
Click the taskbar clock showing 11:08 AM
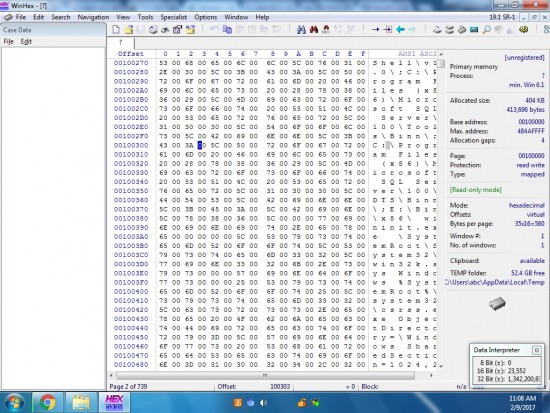[x=522, y=398]
